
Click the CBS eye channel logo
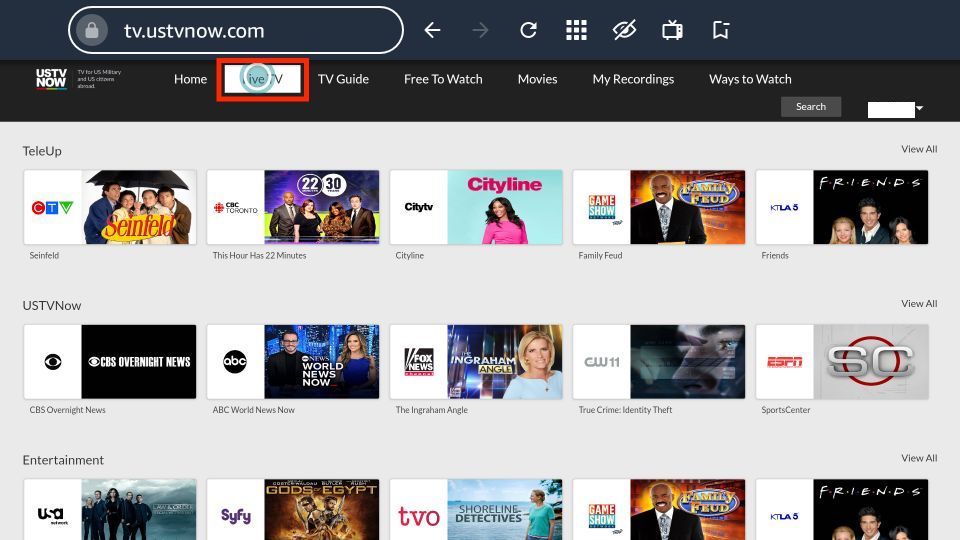[x=53, y=362]
